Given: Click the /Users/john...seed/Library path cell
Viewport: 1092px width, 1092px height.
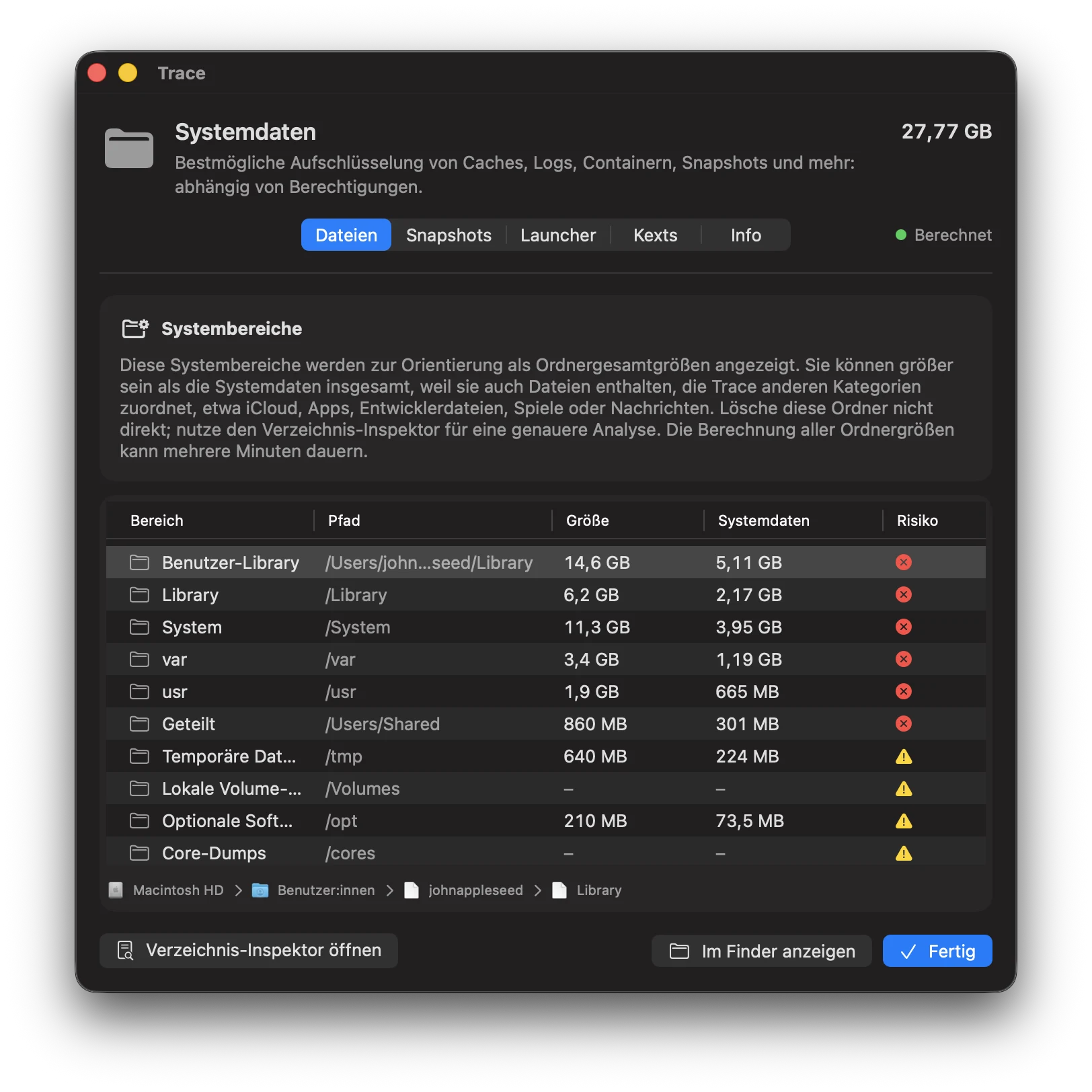Looking at the screenshot, I should [x=429, y=563].
